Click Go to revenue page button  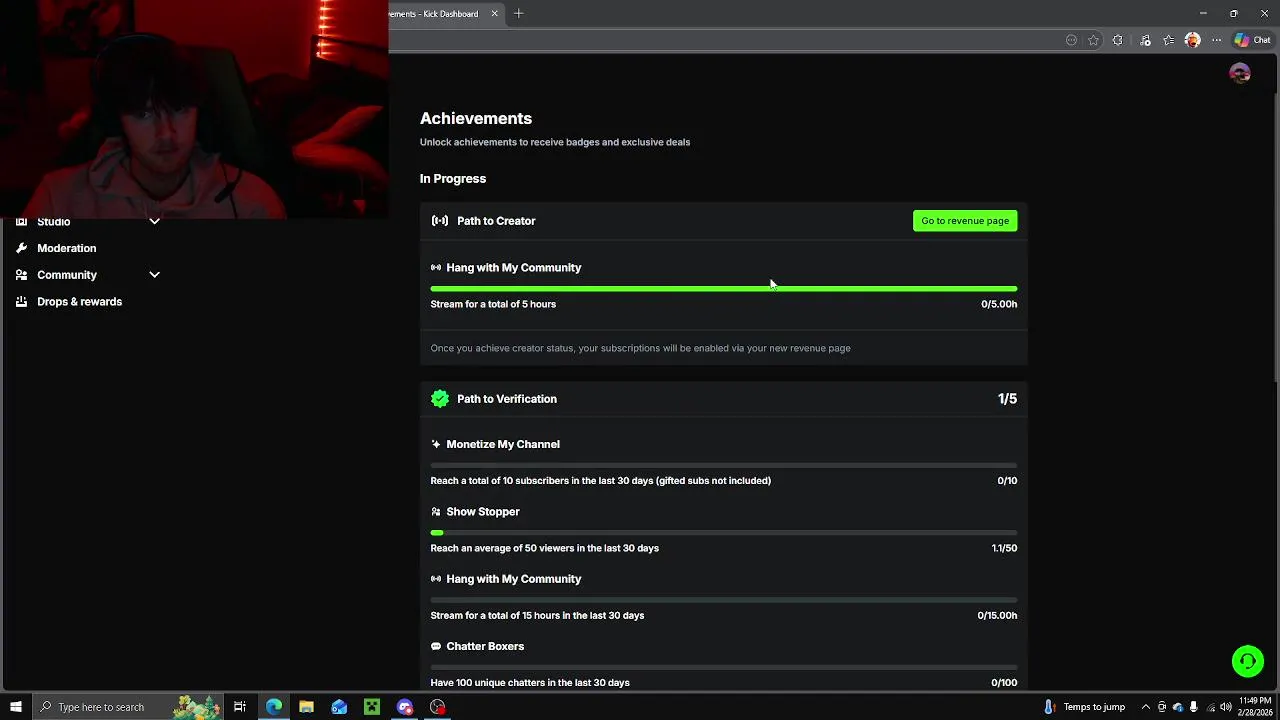[965, 221]
